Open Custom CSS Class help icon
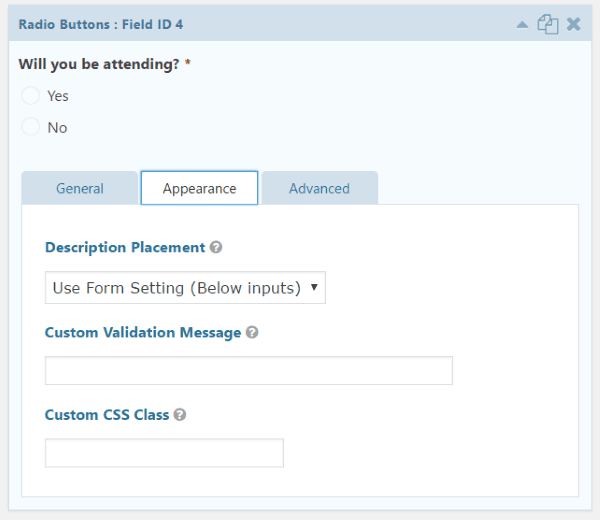Image resolution: width=600 pixels, height=520 pixels. (x=180, y=414)
